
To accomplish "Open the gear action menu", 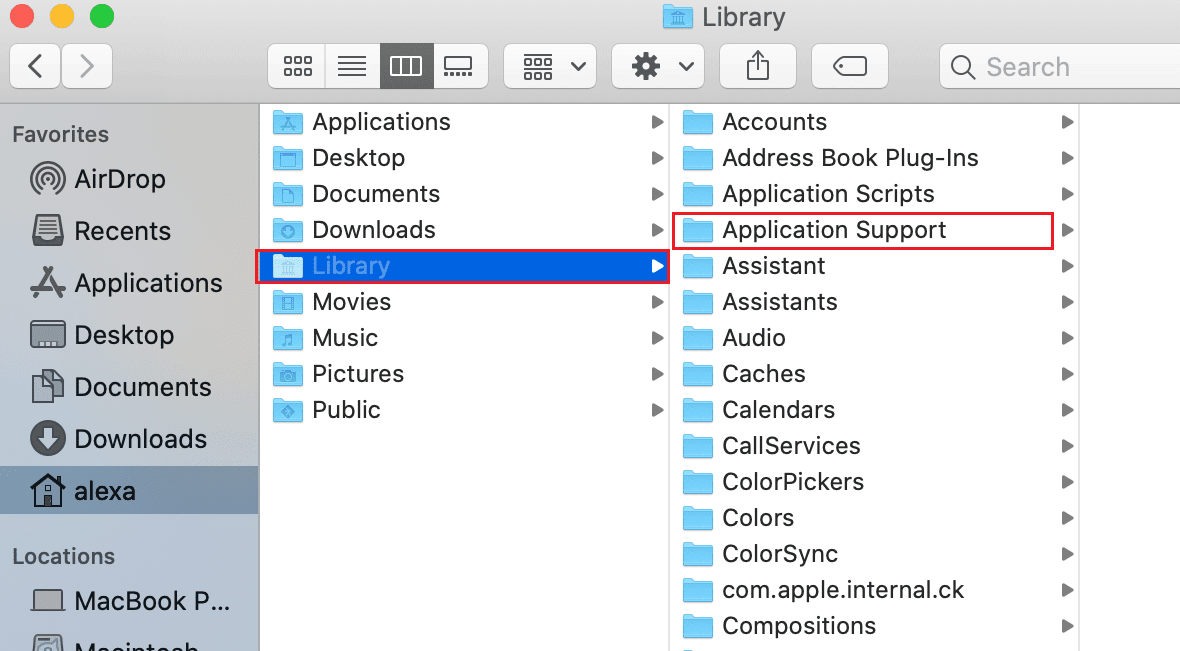I will (658, 66).
